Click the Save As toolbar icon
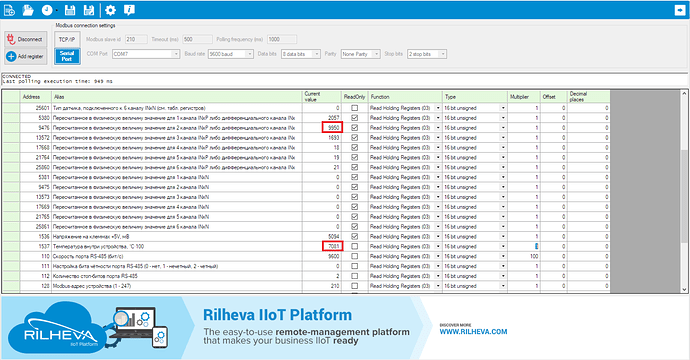The height and width of the screenshot is (360, 690). coord(89,10)
